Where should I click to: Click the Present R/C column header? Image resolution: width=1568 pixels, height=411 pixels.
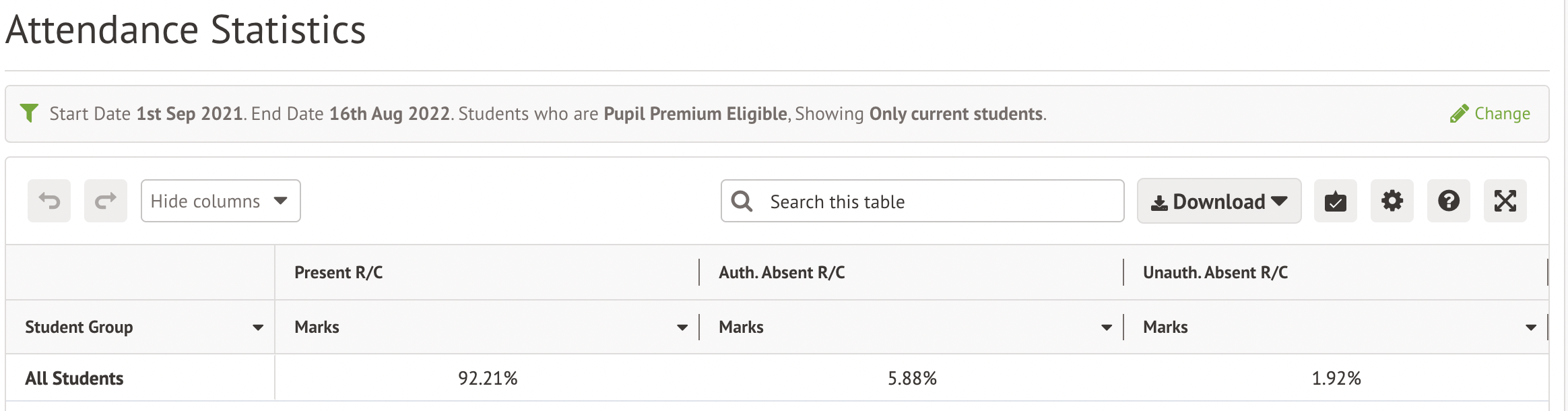[x=339, y=273]
